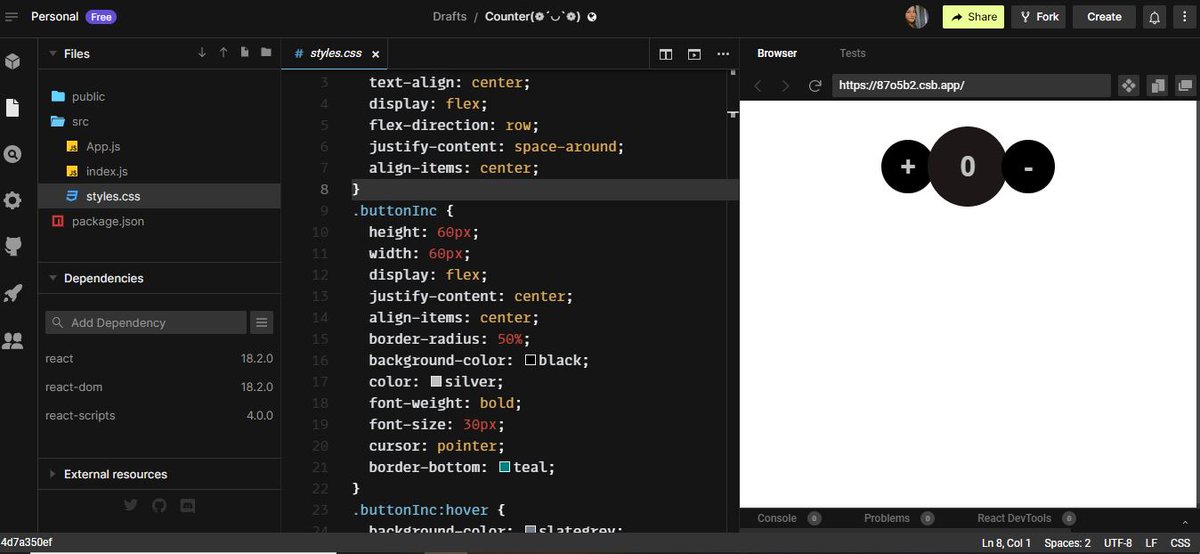
Task: Expand the External resources section
Action: click(x=52, y=474)
